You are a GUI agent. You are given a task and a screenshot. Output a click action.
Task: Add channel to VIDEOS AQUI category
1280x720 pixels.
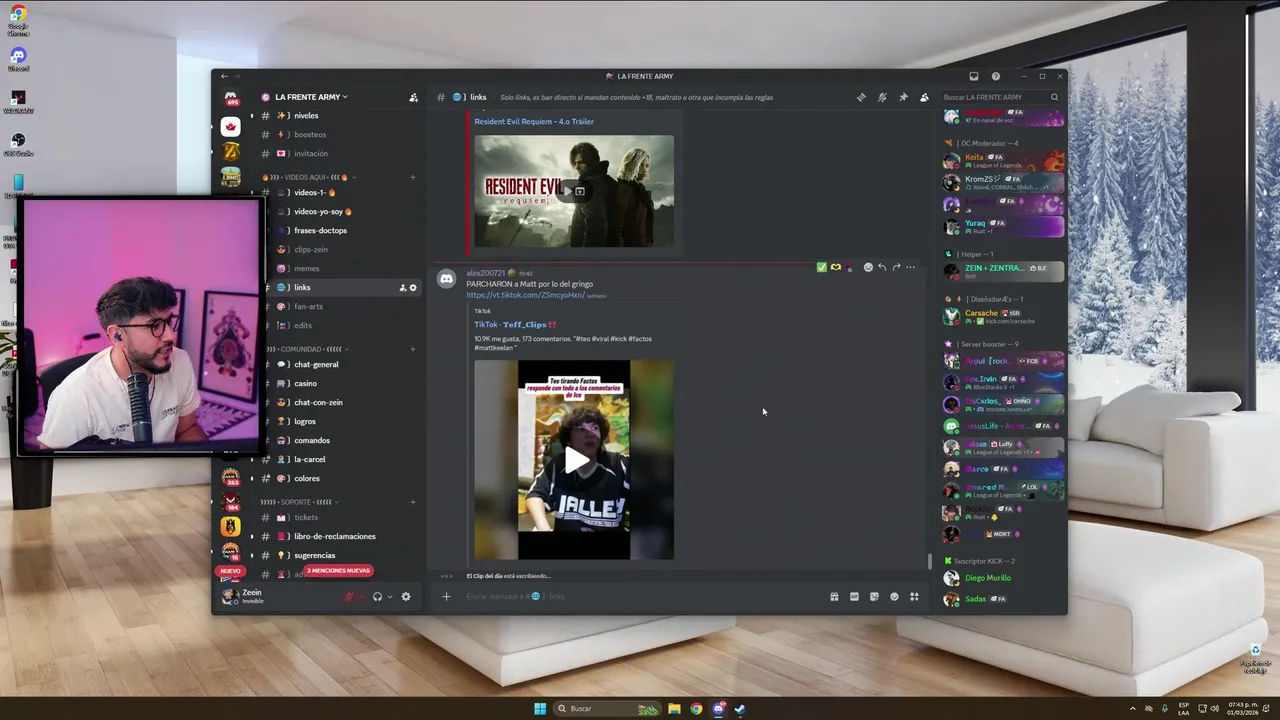[413, 178]
